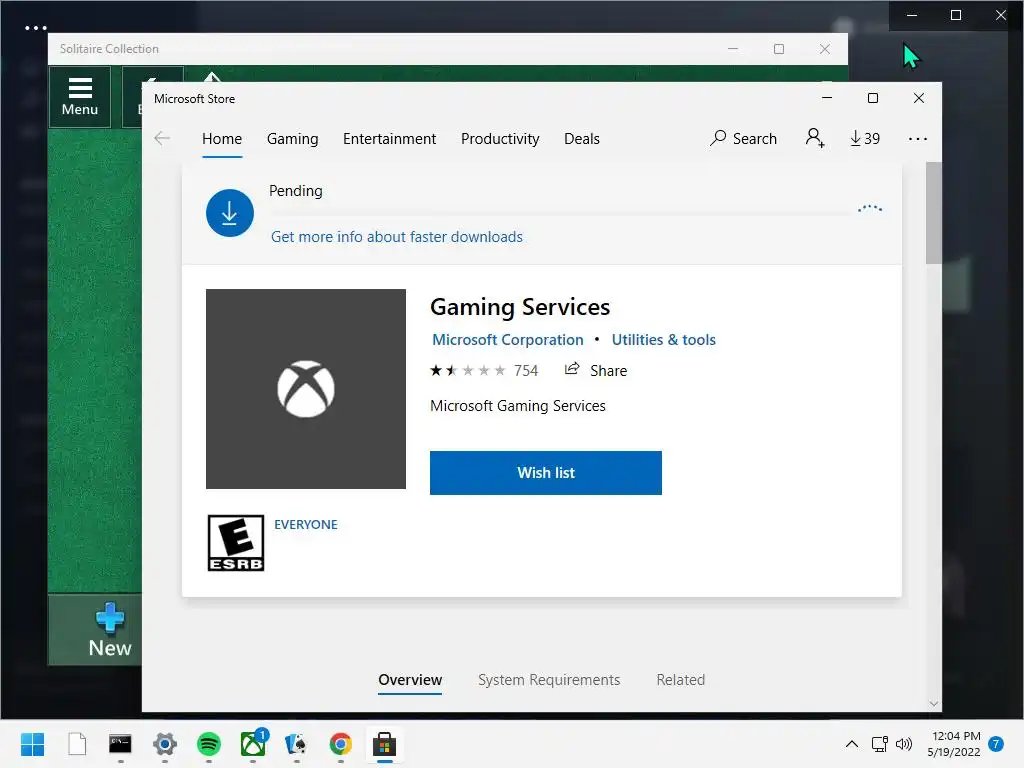Click the blue pending download circle icon
This screenshot has height=768, width=1024.
pos(230,213)
